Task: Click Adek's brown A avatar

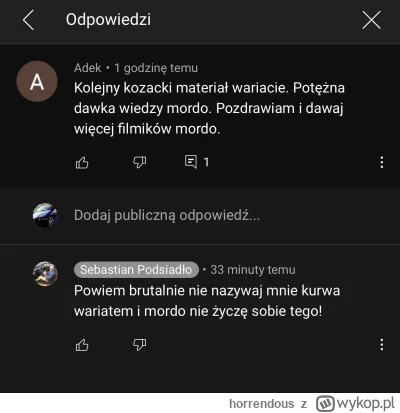Action: point(37,81)
